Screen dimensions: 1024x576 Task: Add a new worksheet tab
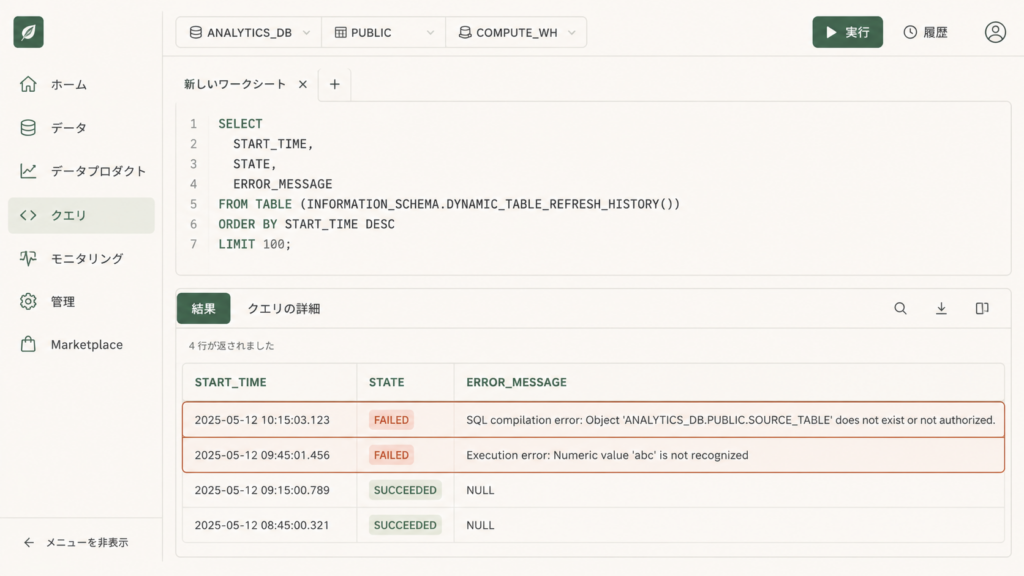[334, 84]
